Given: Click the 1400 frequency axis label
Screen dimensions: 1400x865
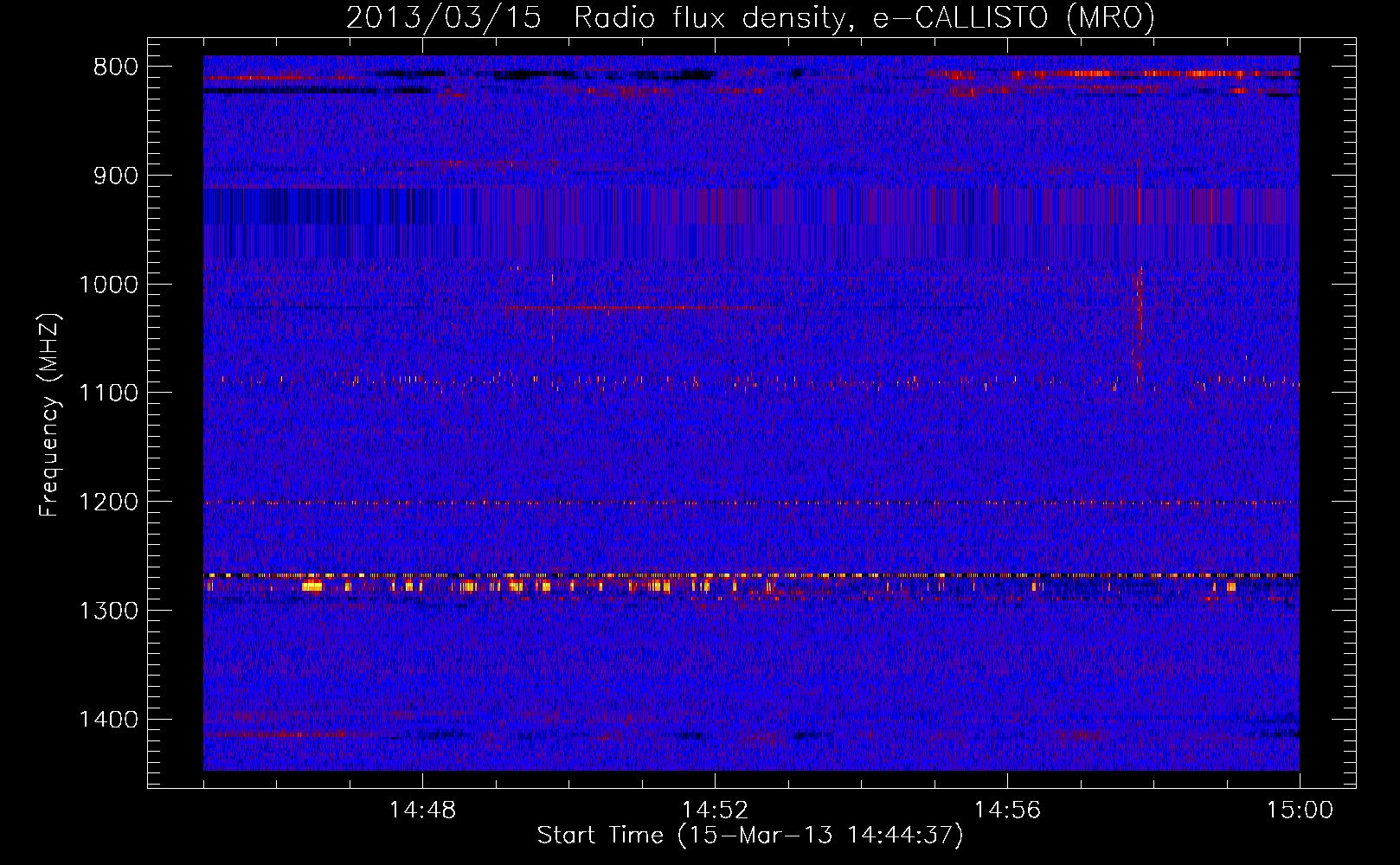Looking at the screenshot, I should tap(108, 719).
